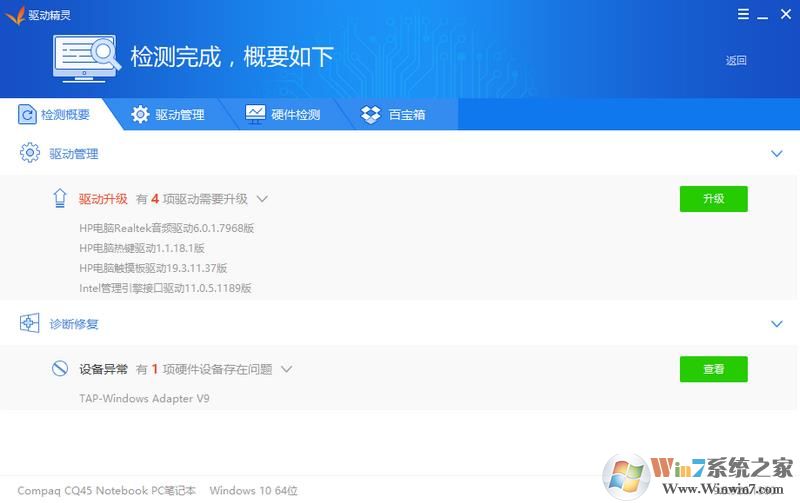Open the hamburger main menu in title bar
The width and height of the screenshot is (800, 503).
pos(743,14)
